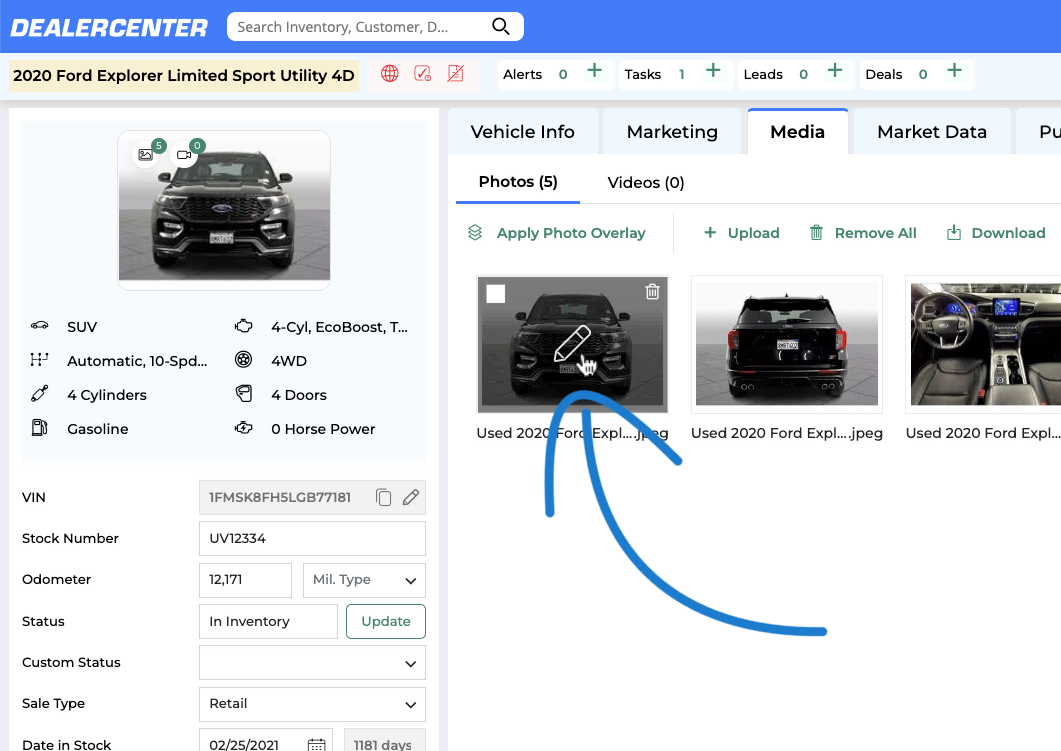Screen dimensions: 1061x751
Task: Click the Download label
Action: click(x=1008, y=233)
